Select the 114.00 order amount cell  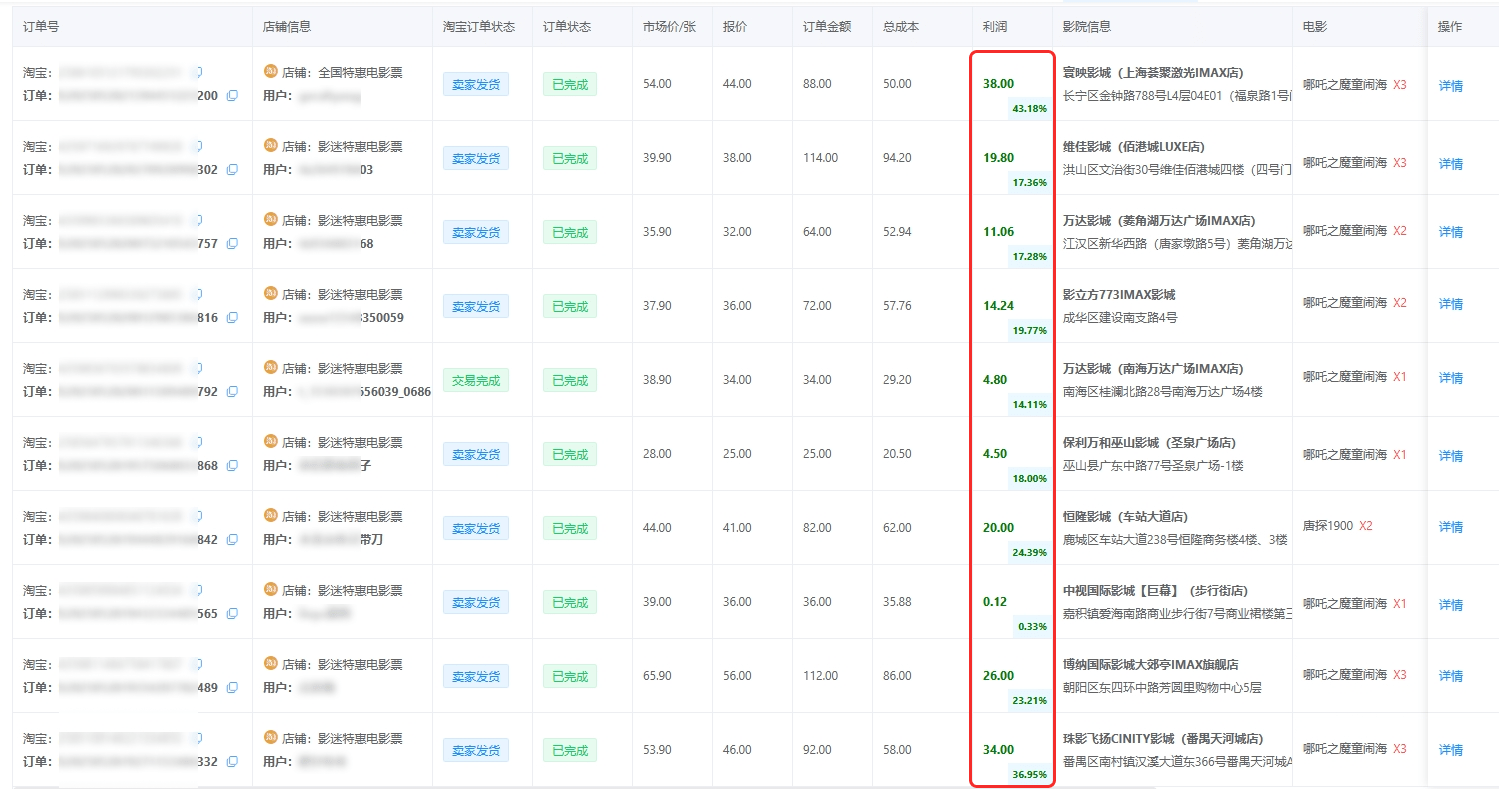coord(820,158)
